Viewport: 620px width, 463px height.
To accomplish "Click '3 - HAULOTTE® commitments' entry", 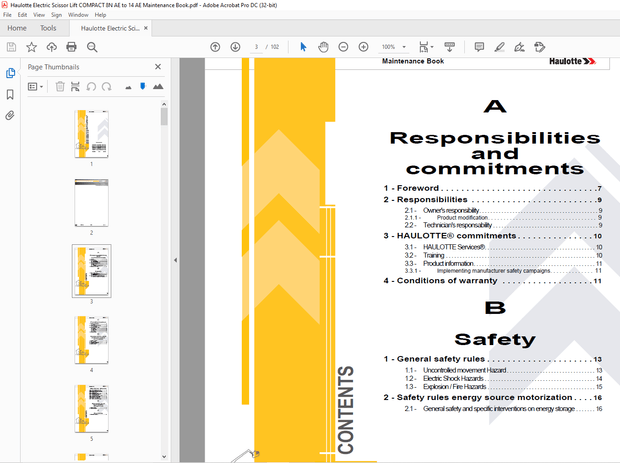I will [492, 236].
